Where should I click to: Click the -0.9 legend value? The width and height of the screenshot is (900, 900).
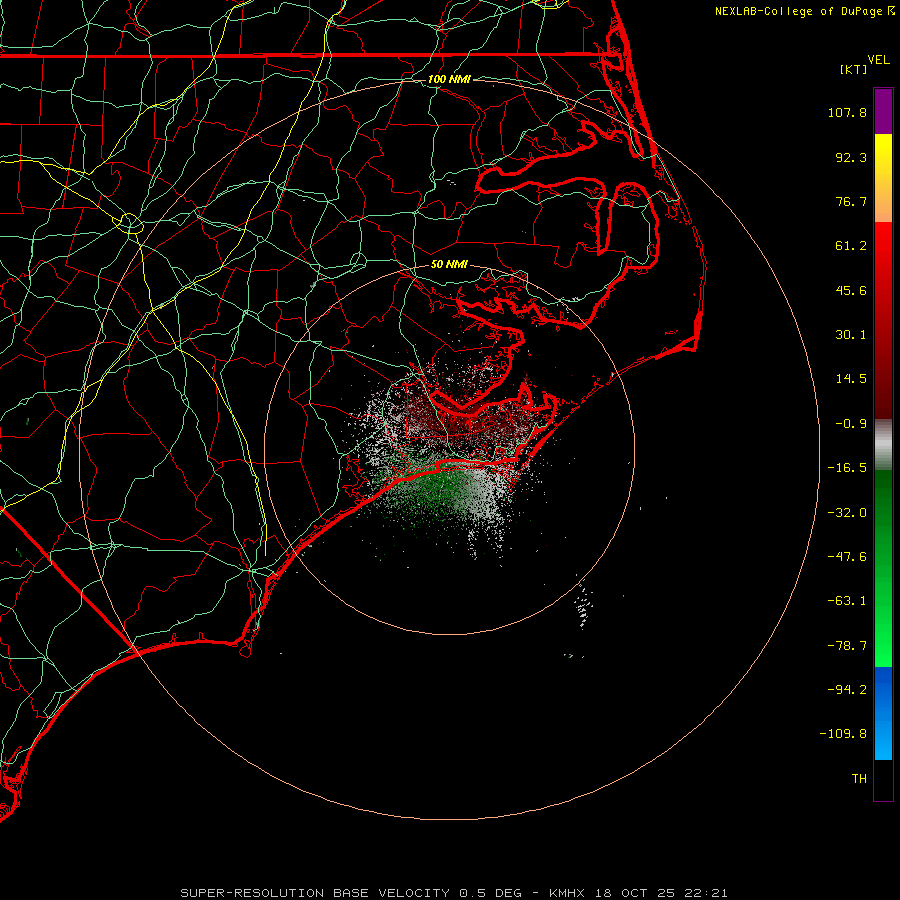851,424
